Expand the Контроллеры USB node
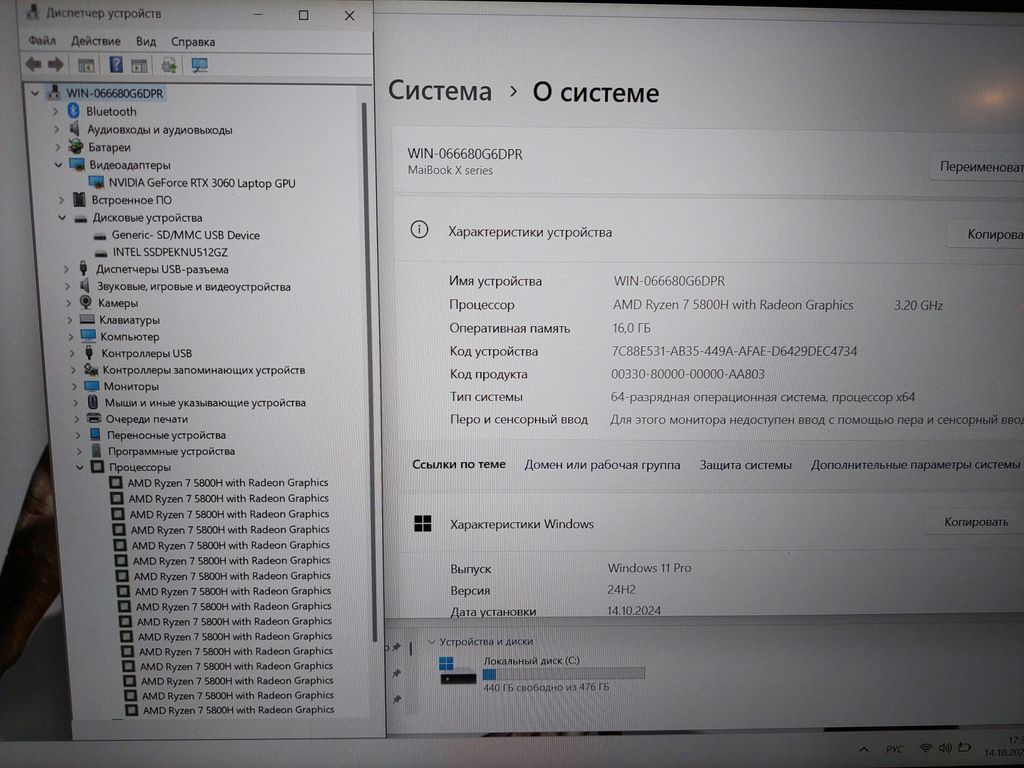This screenshot has height=768, width=1024. 72,353
